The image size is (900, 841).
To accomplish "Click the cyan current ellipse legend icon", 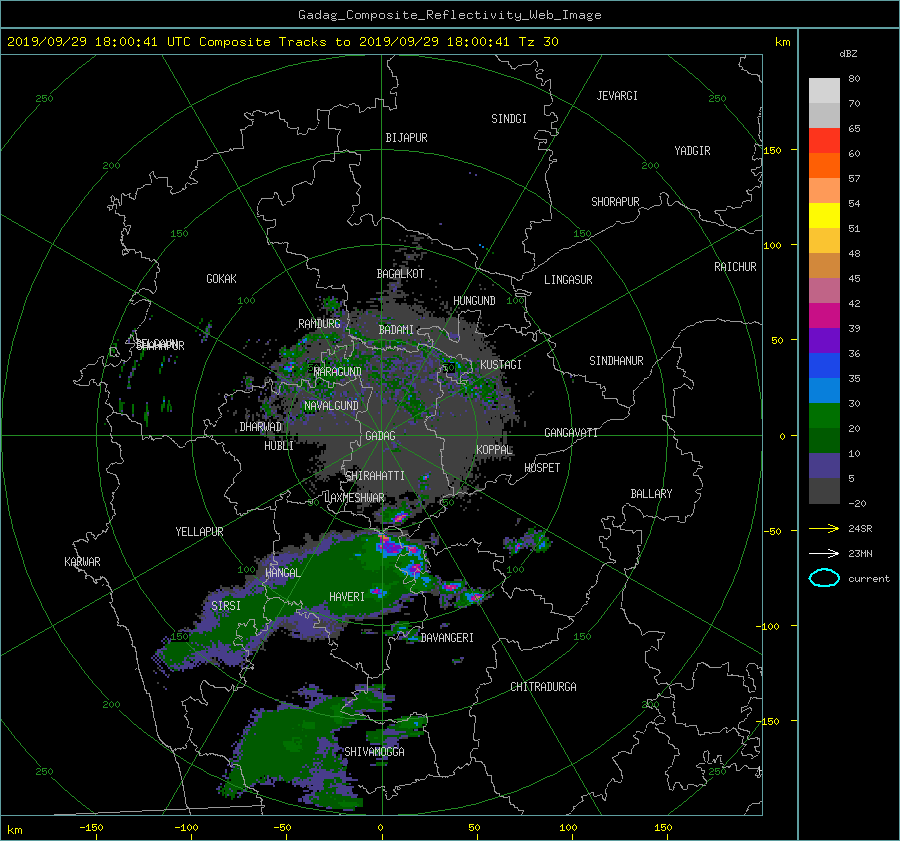I will click(x=824, y=578).
